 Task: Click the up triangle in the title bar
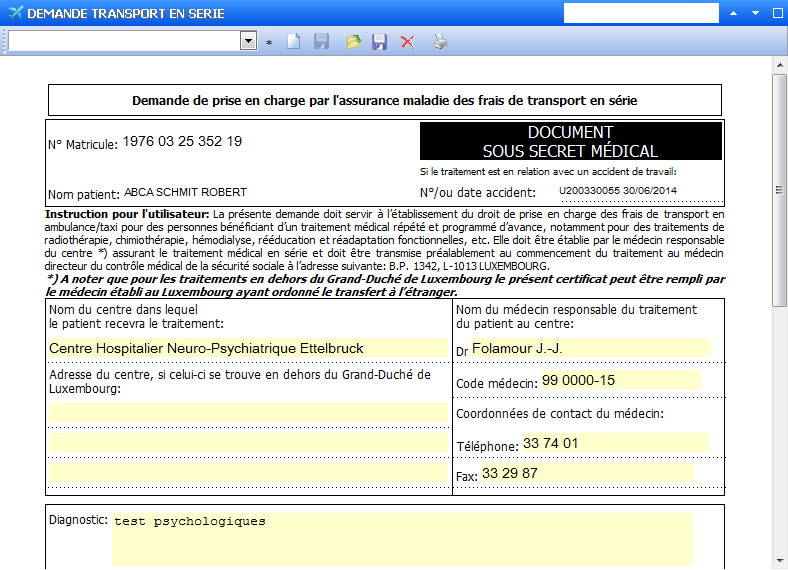(x=733, y=14)
